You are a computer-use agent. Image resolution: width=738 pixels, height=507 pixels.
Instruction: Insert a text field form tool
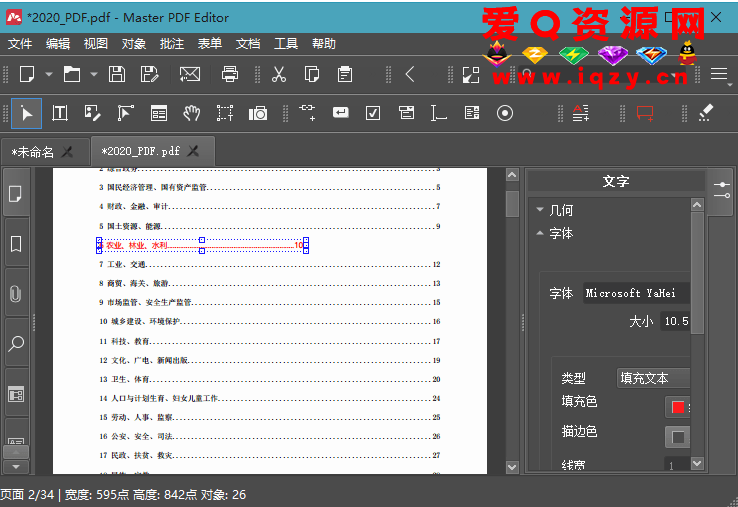tap(438, 113)
